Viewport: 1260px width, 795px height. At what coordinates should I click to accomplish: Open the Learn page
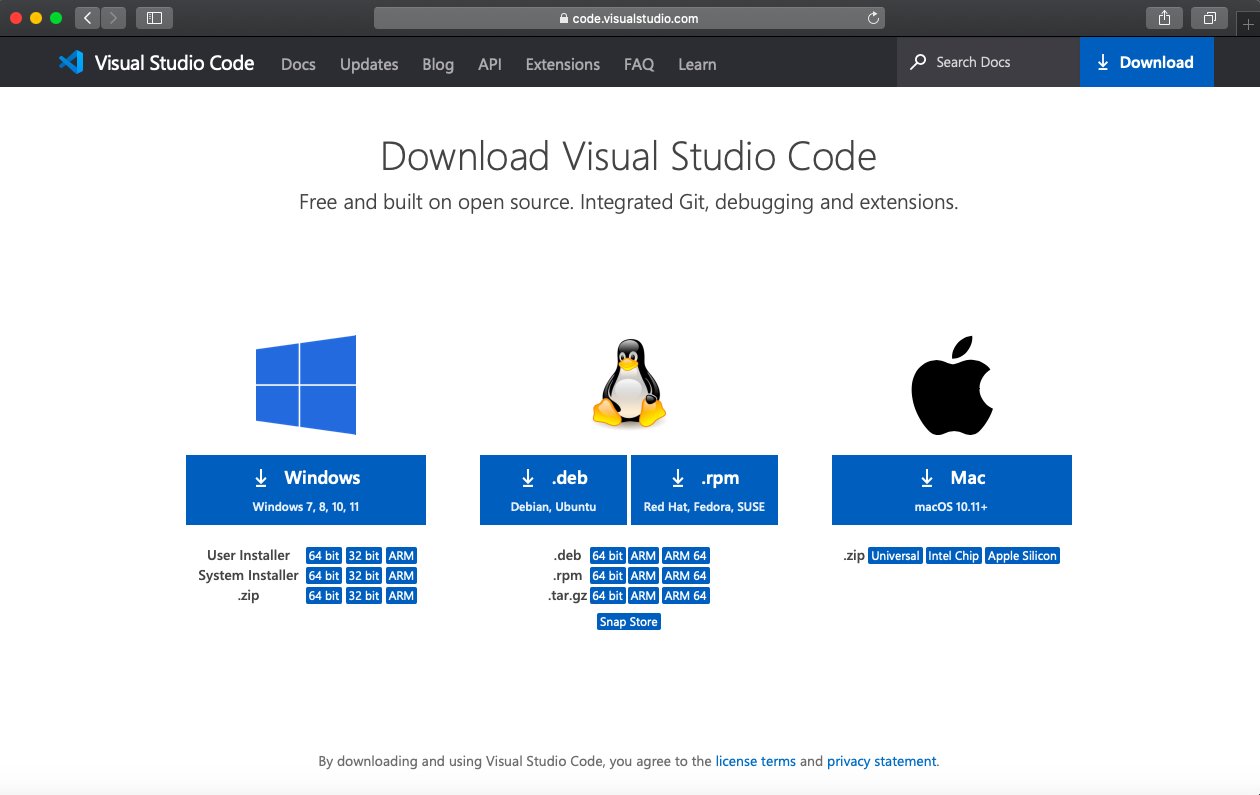tap(697, 64)
